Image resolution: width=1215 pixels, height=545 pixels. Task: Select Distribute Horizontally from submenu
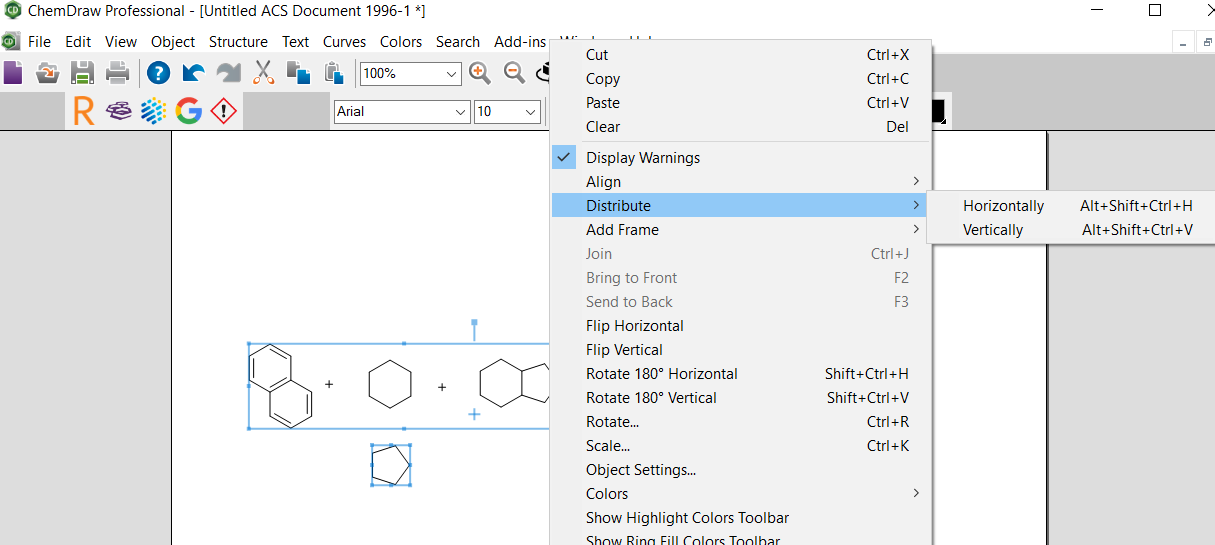(1003, 206)
